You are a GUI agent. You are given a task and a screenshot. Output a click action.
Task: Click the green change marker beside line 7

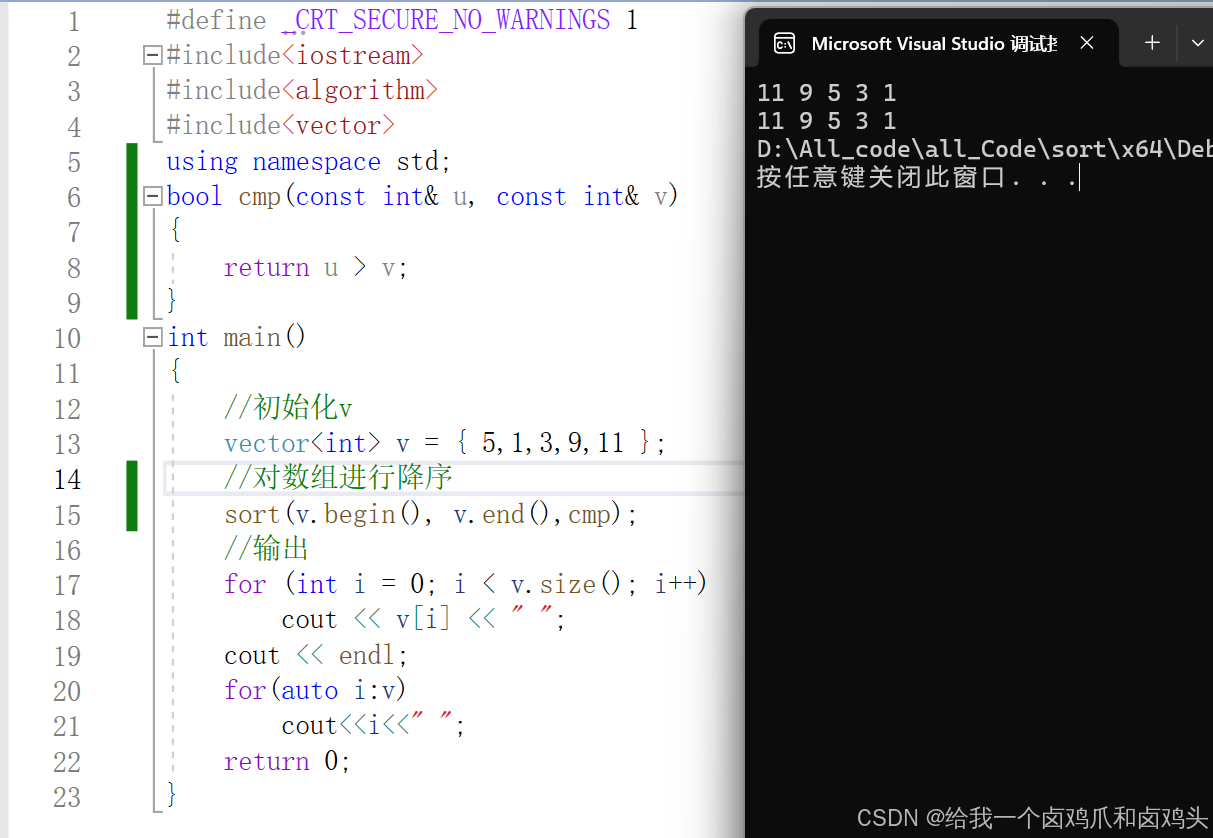(x=132, y=231)
